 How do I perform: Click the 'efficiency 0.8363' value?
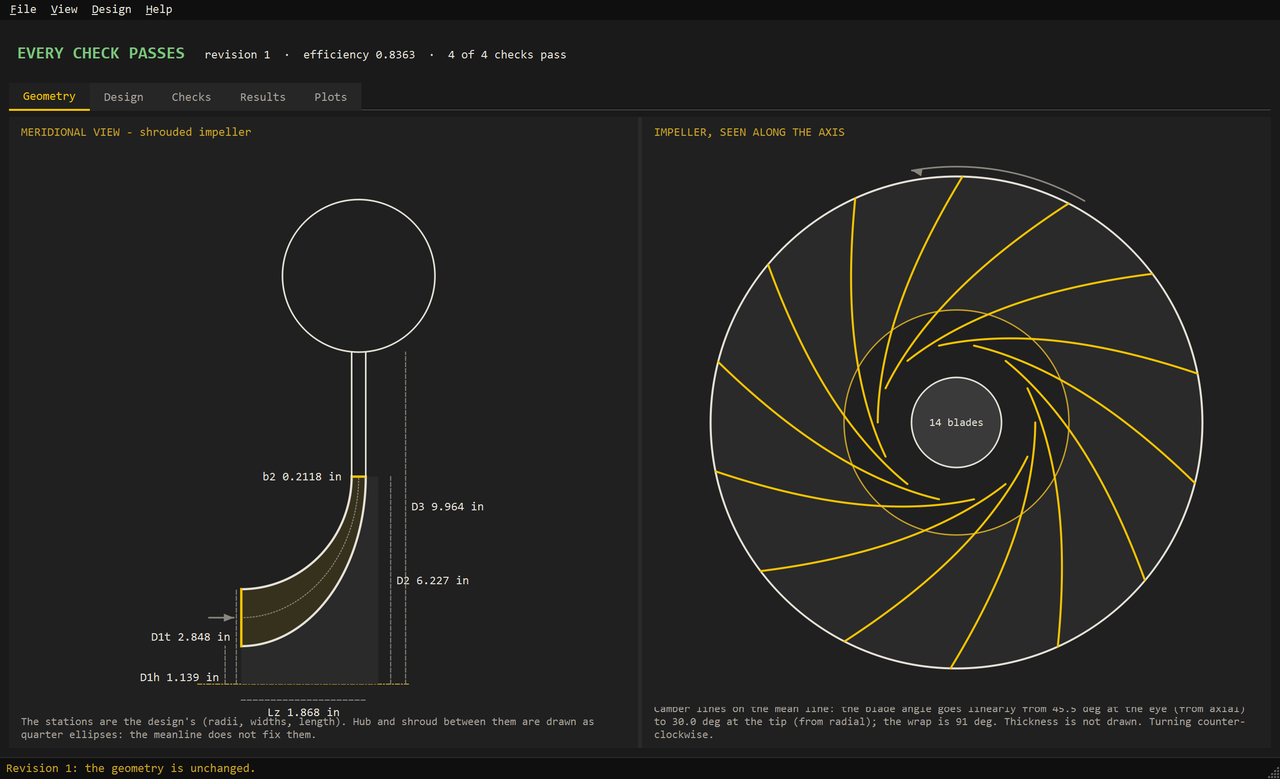(359, 55)
